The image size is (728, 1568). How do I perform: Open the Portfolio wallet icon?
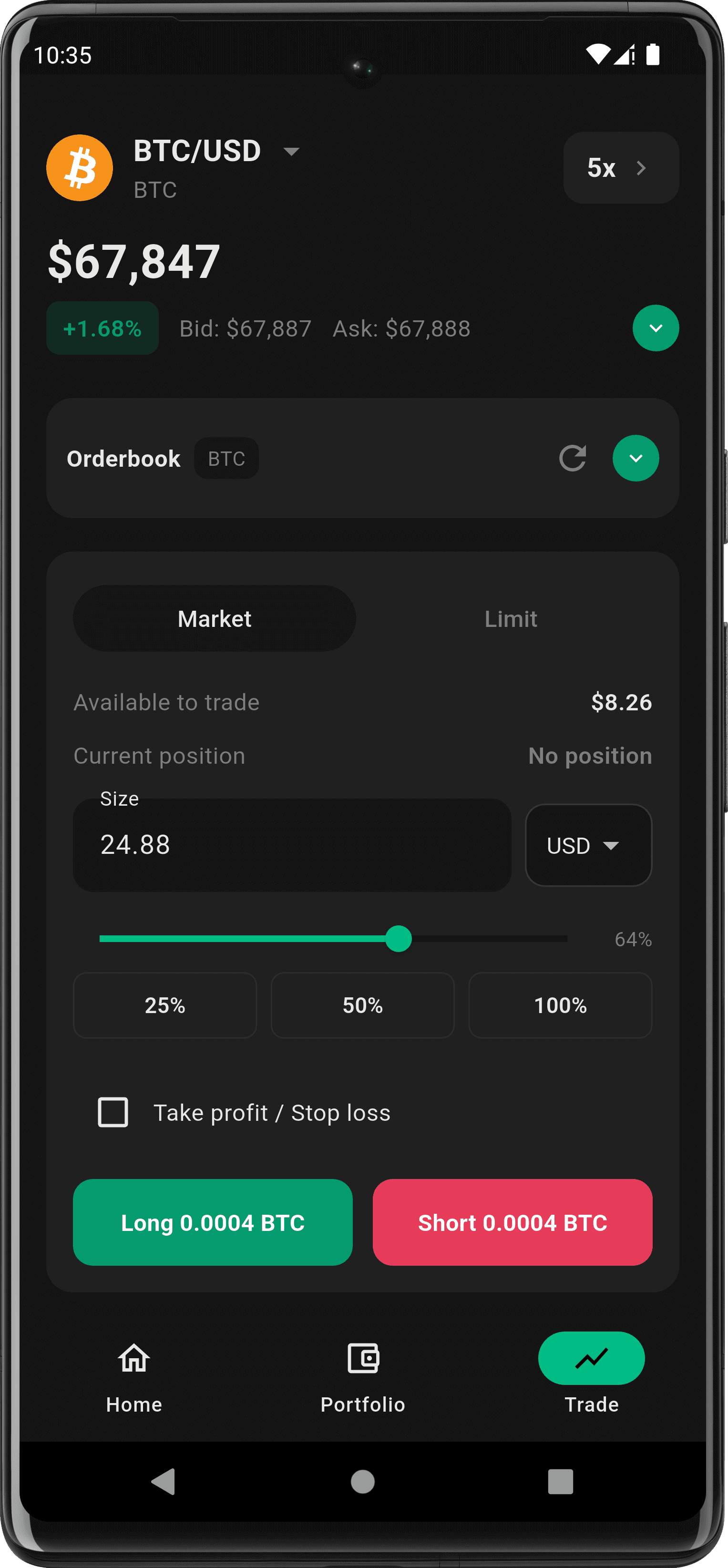(363, 1359)
